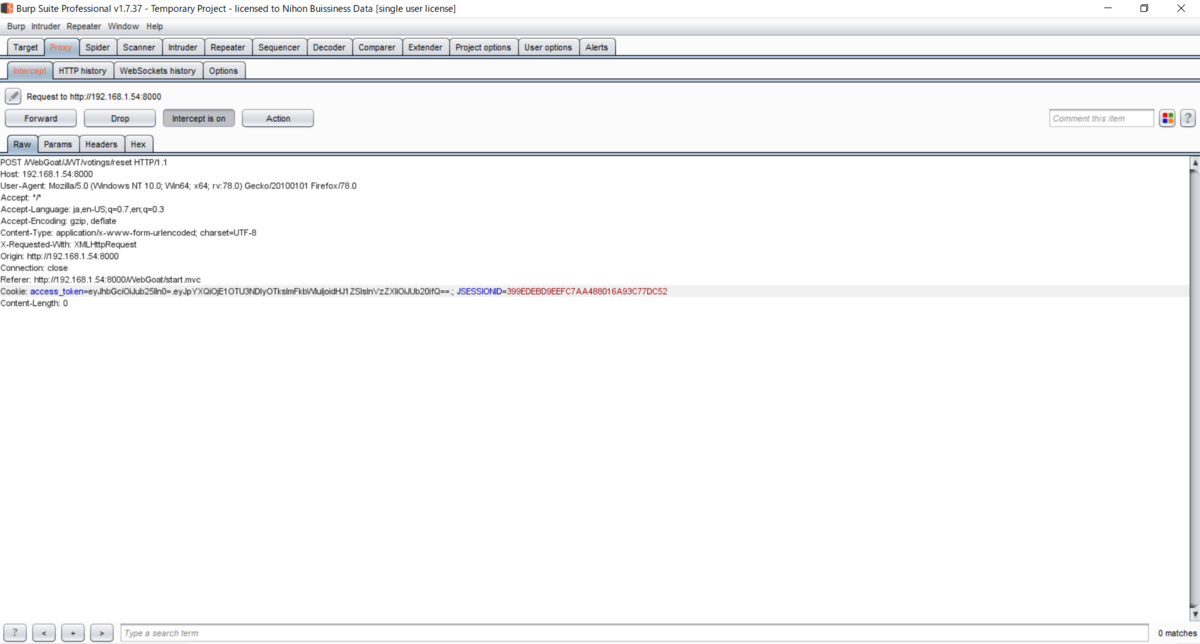Click the Content-Length: 0 line

pos(34,303)
